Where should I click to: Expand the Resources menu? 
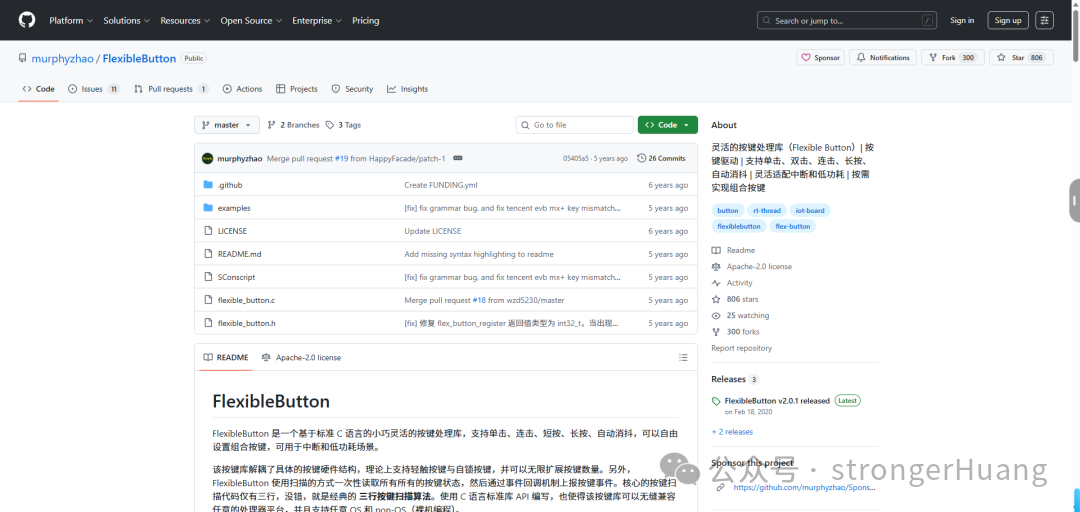(185, 21)
